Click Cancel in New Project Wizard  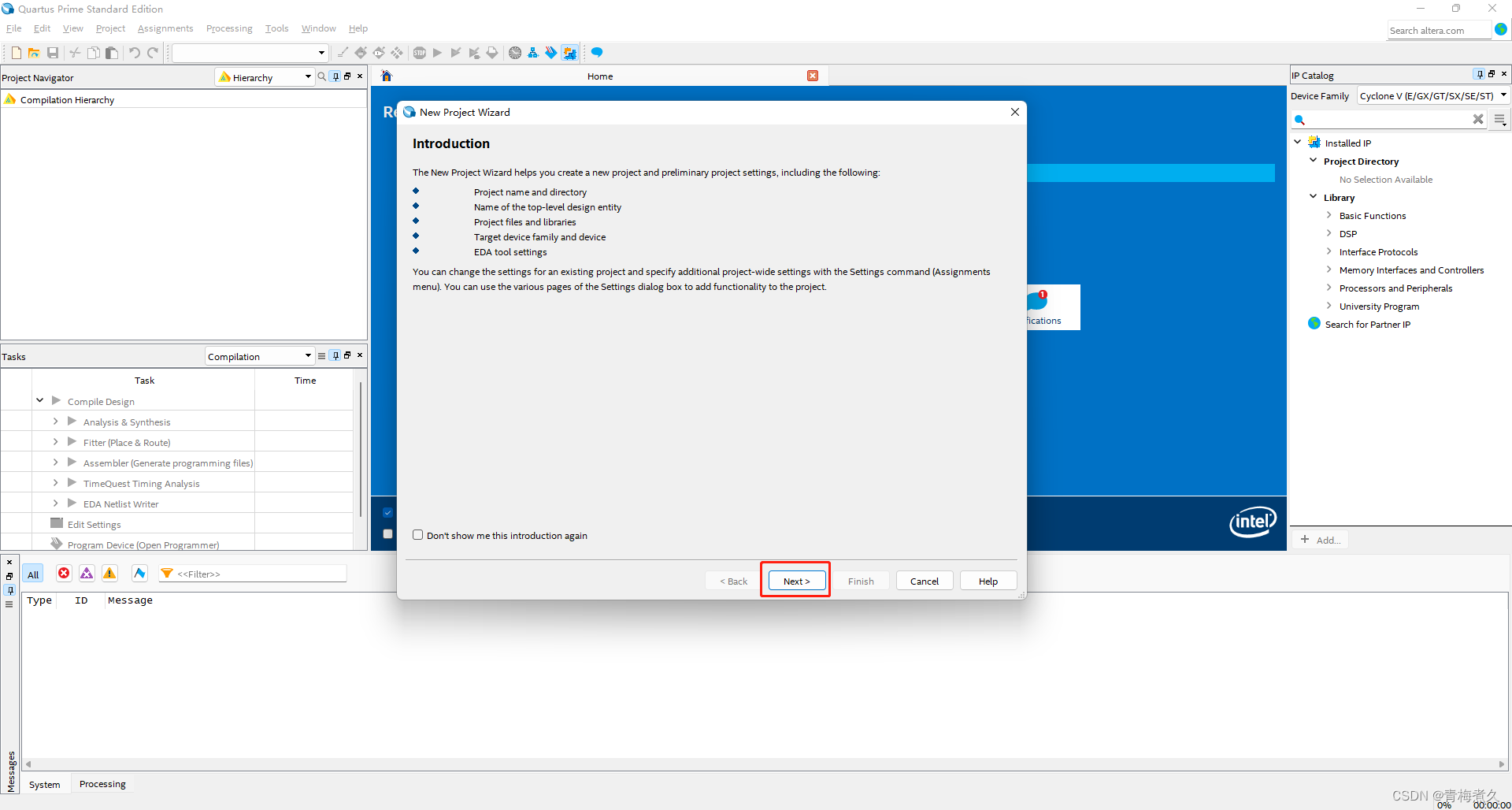(925, 581)
